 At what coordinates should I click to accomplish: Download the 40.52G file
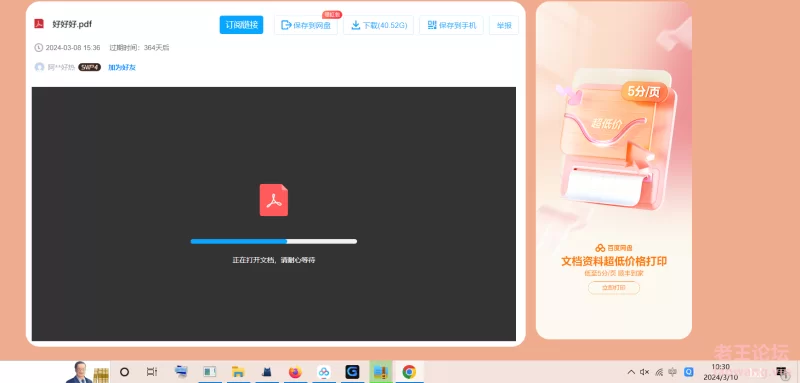pos(378,25)
